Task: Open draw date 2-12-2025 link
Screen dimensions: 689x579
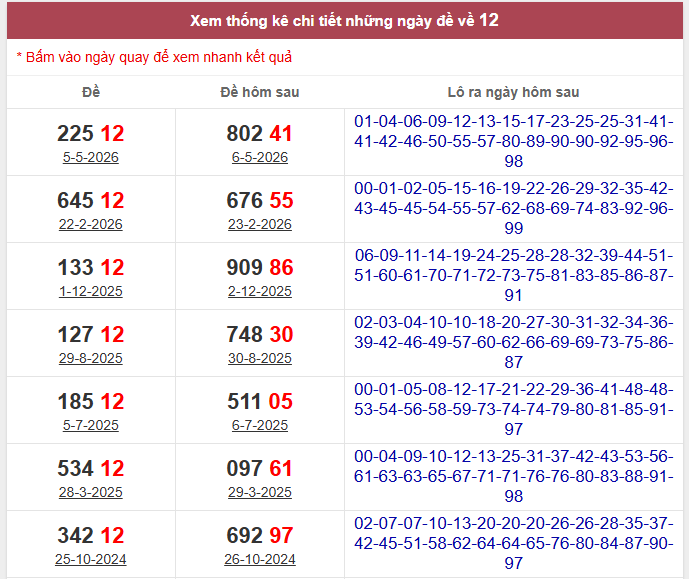Action: click(x=260, y=291)
